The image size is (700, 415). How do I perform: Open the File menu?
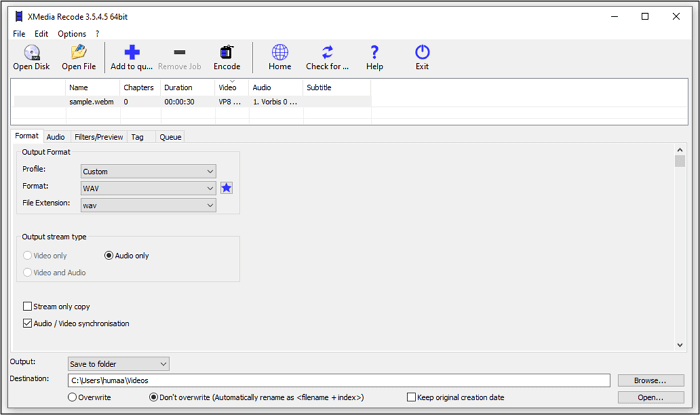click(19, 33)
